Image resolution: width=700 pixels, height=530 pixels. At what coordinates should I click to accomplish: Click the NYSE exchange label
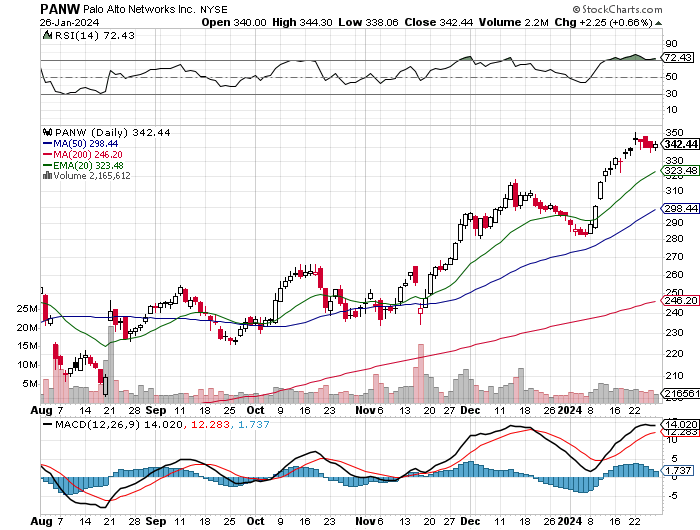coord(214,9)
